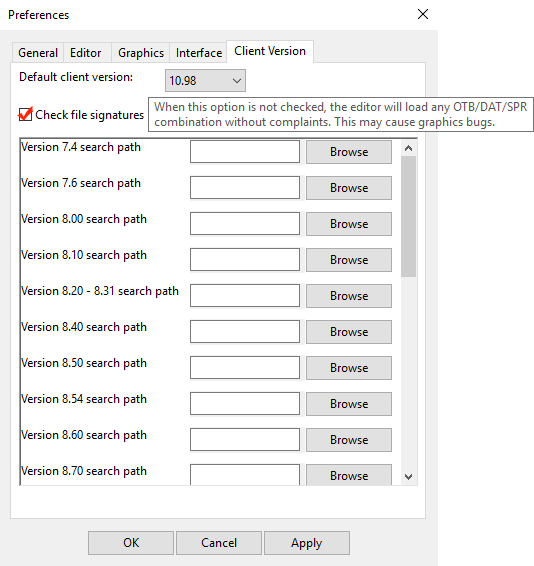534x566 pixels.
Task: Browse for Version 8.20 - 8.31 path
Action: tap(349, 296)
